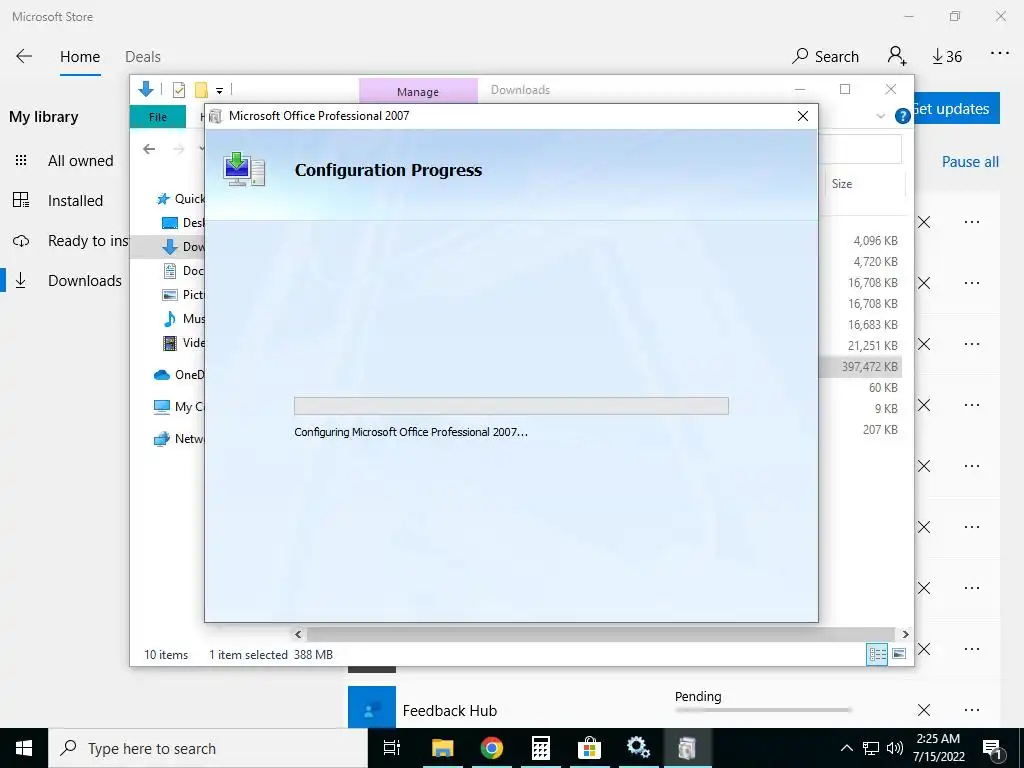Click the Properties quick access icon
The width and height of the screenshot is (1024, 768).
click(178, 90)
